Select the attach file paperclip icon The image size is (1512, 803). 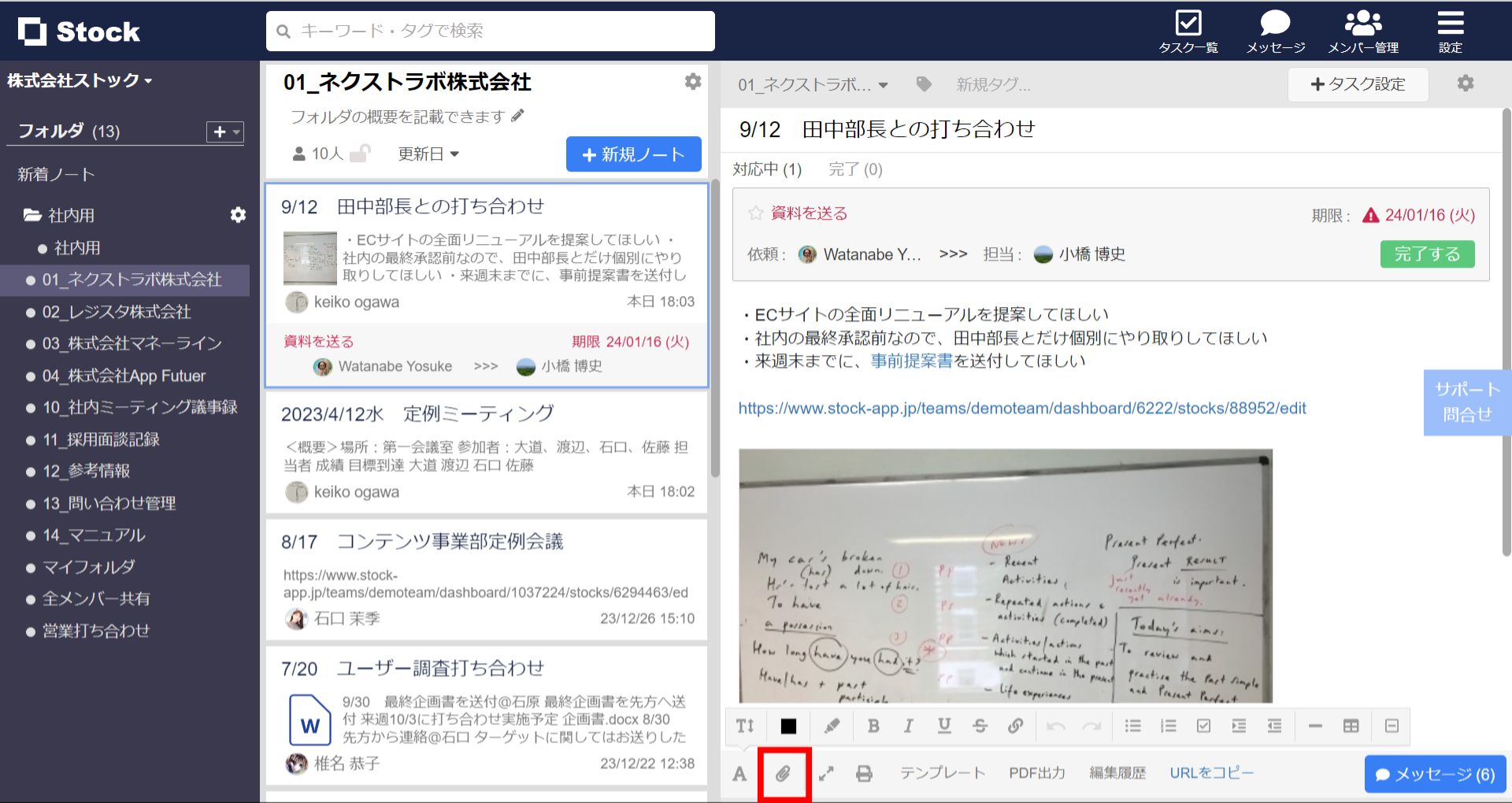point(784,773)
